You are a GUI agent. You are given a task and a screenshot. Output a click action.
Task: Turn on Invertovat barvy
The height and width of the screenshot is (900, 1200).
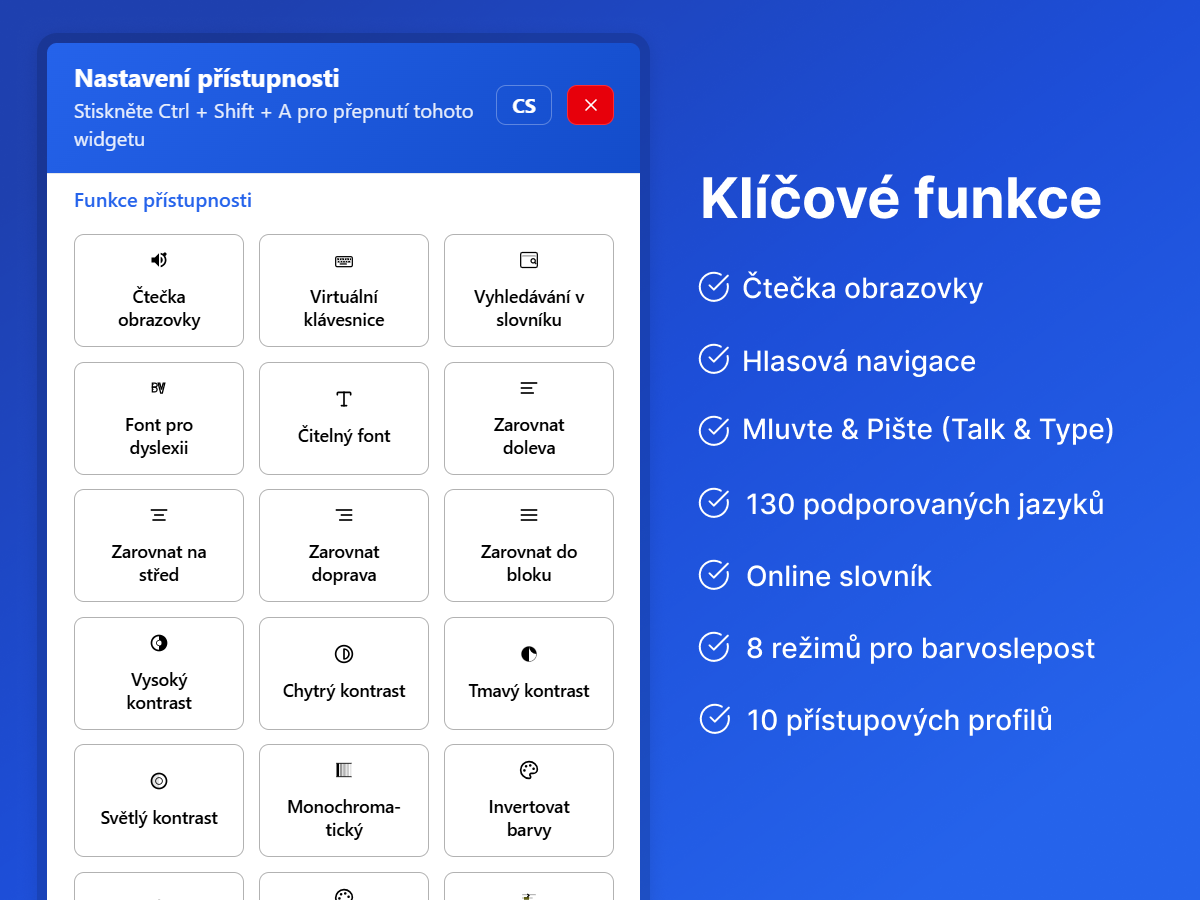pos(529,800)
